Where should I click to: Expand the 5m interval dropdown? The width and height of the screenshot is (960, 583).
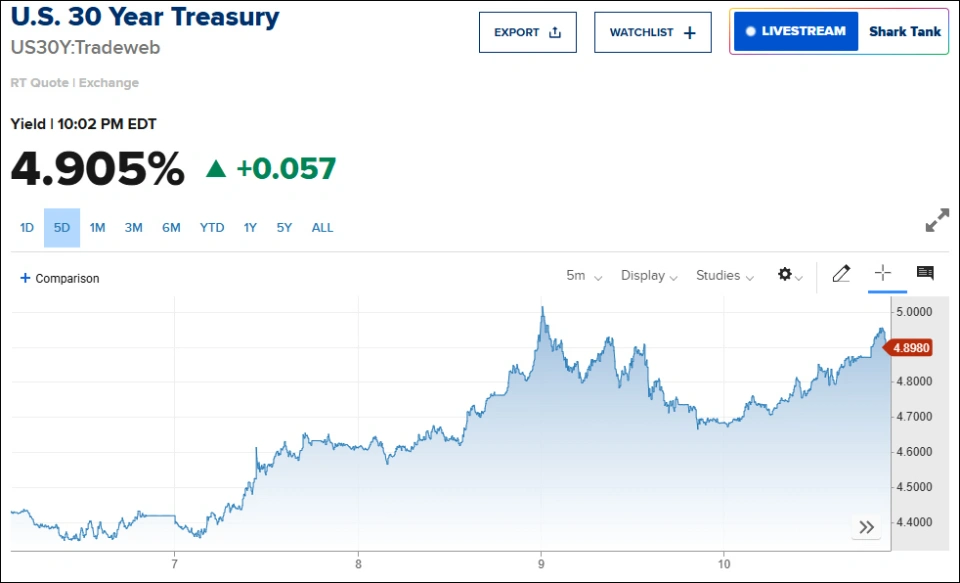click(x=584, y=276)
